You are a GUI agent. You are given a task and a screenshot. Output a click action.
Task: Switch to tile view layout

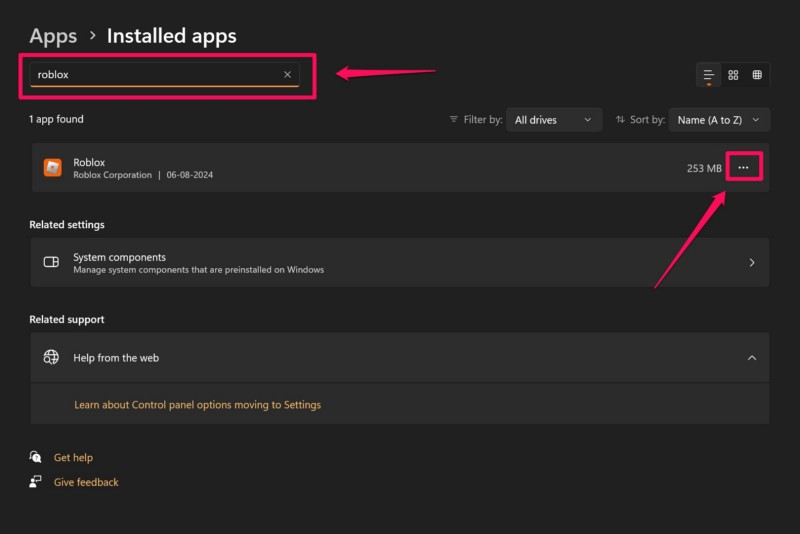click(757, 75)
